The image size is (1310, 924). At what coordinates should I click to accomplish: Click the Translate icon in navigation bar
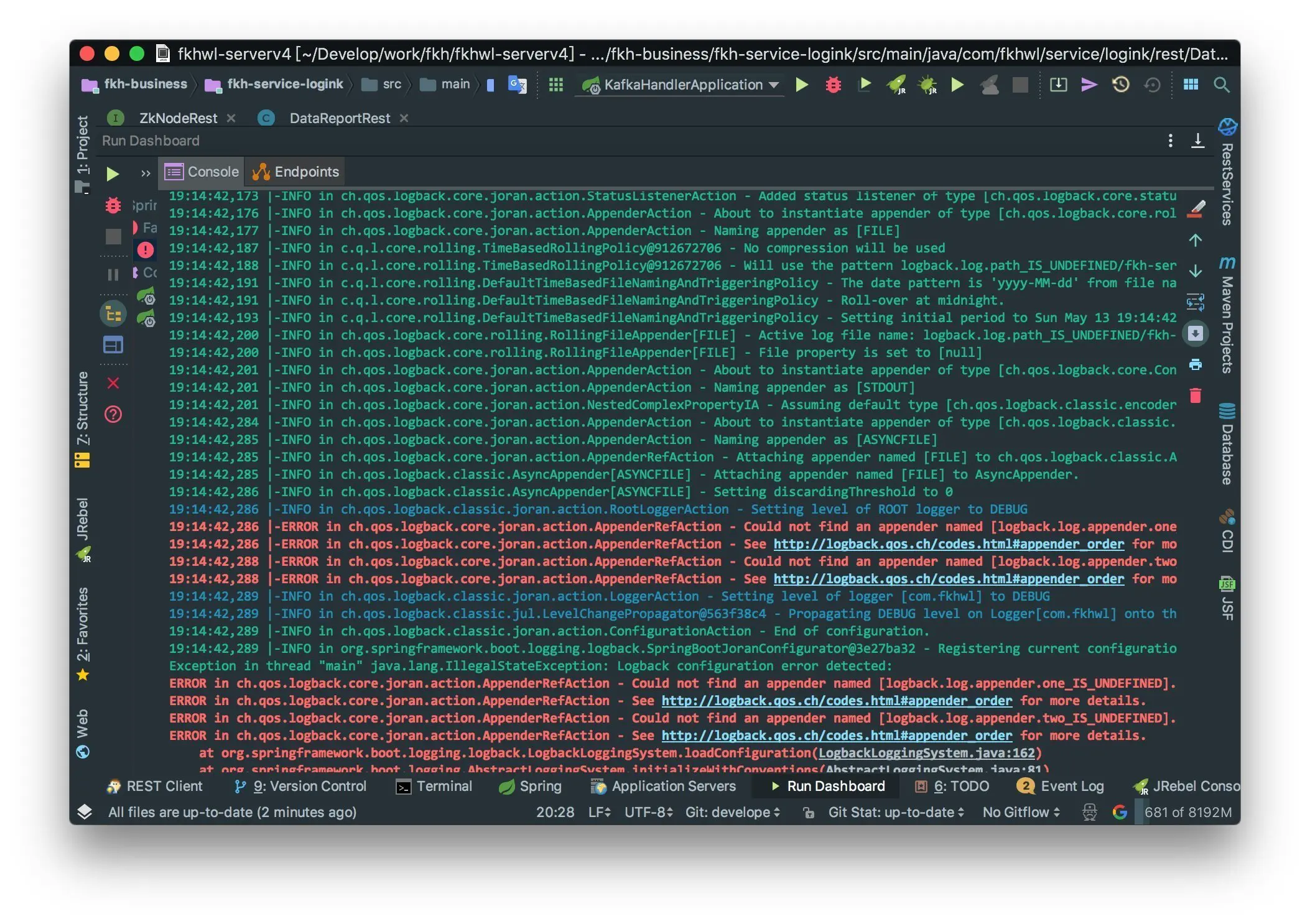[x=517, y=85]
